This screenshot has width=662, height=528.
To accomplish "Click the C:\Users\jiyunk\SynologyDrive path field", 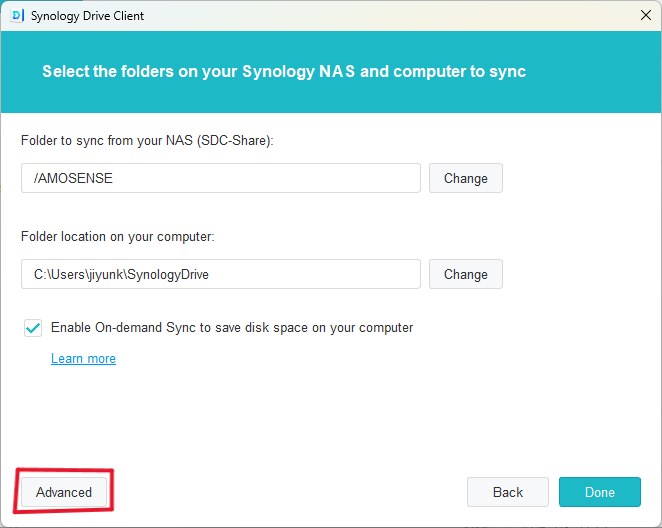I will (x=220, y=274).
